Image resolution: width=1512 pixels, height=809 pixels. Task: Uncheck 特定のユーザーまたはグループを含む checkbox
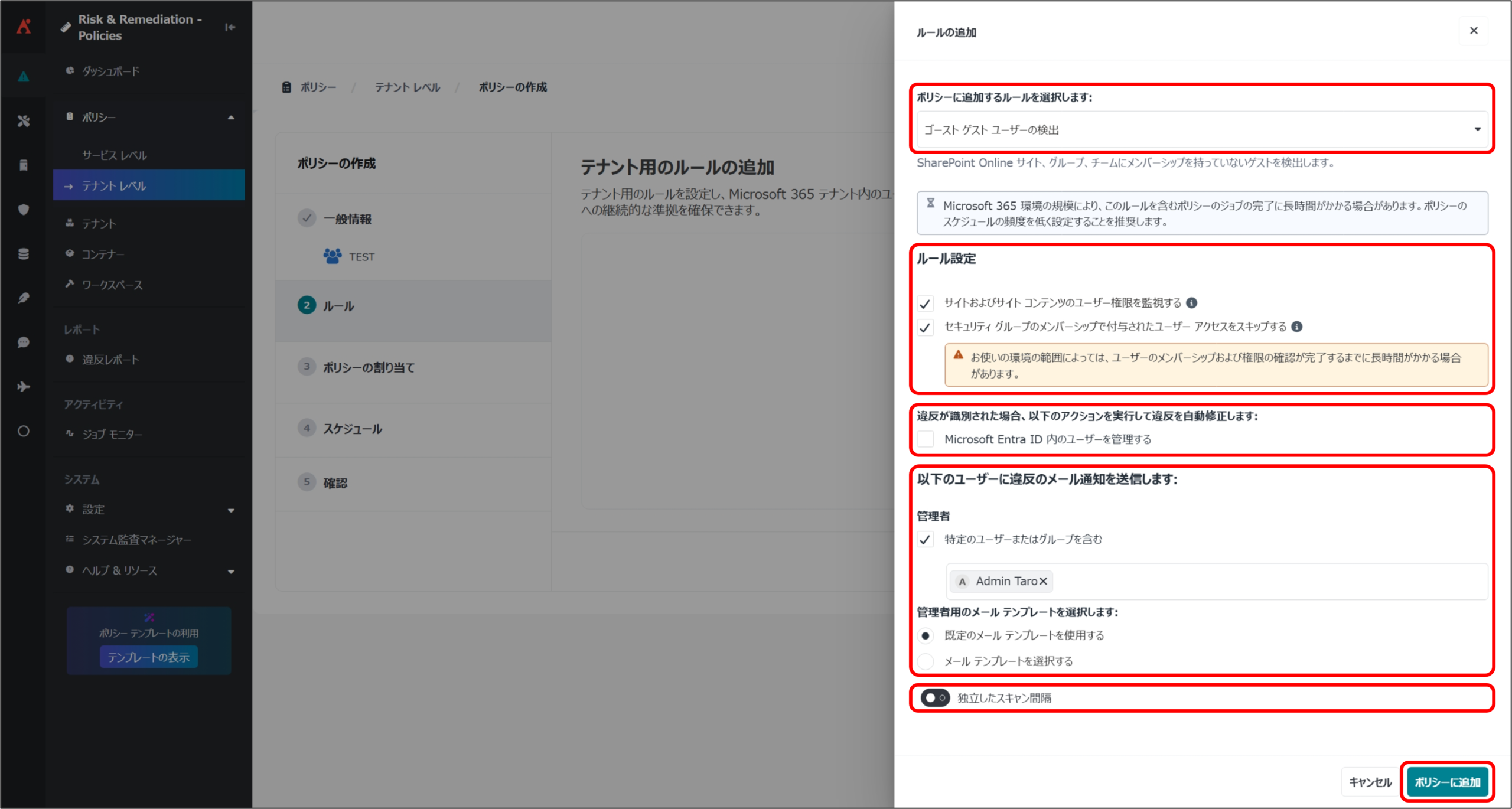click(x=926, y=540)
